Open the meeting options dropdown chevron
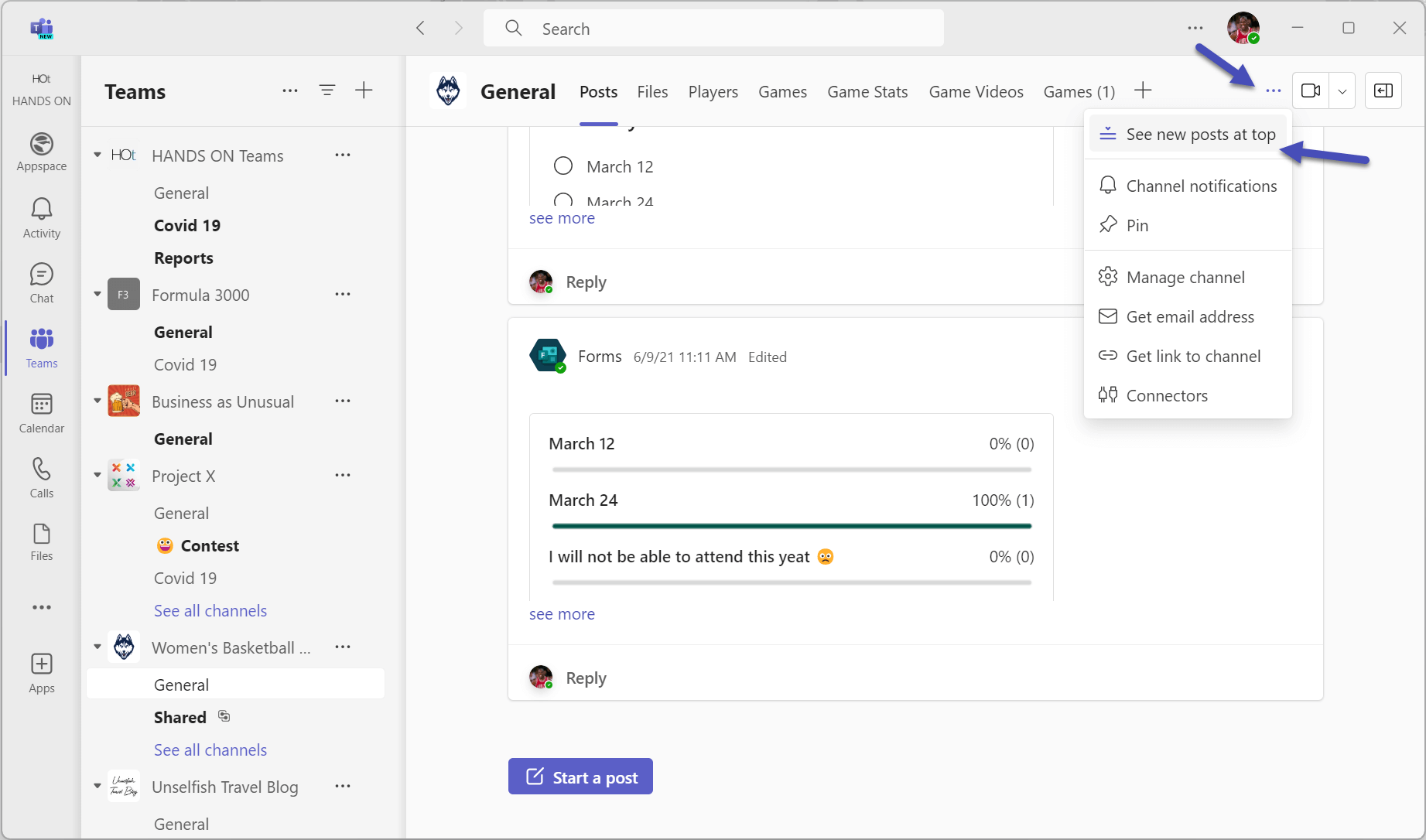Viewport: 1426px width, 840px height. [1343, 90]
